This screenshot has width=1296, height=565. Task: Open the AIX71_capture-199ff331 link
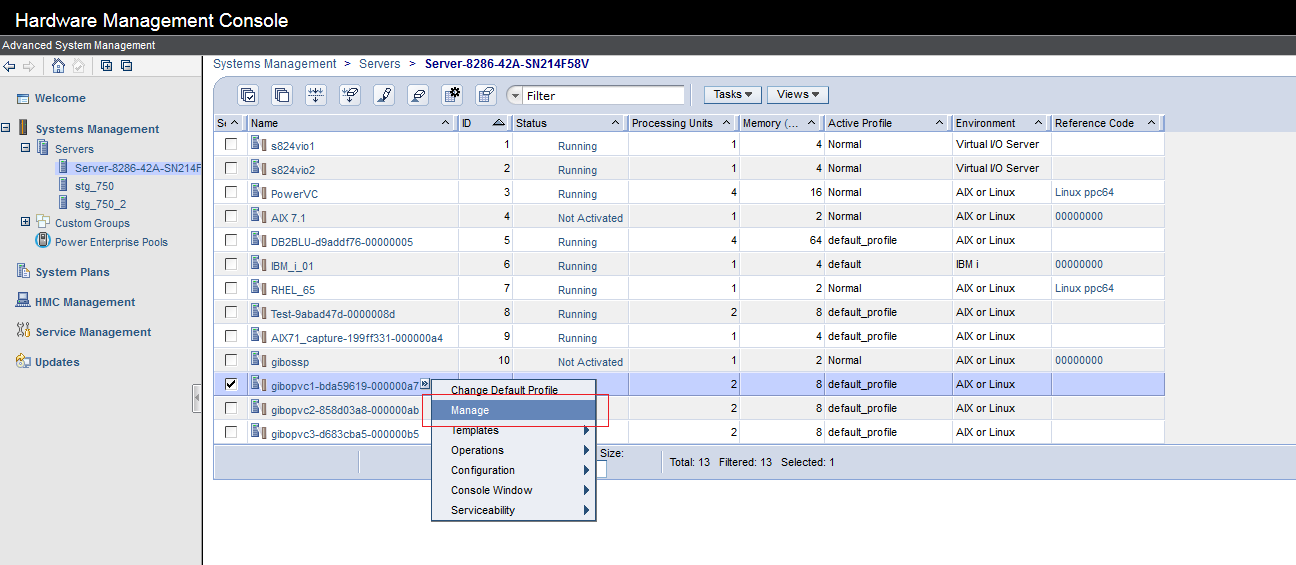tap(357, 338)
